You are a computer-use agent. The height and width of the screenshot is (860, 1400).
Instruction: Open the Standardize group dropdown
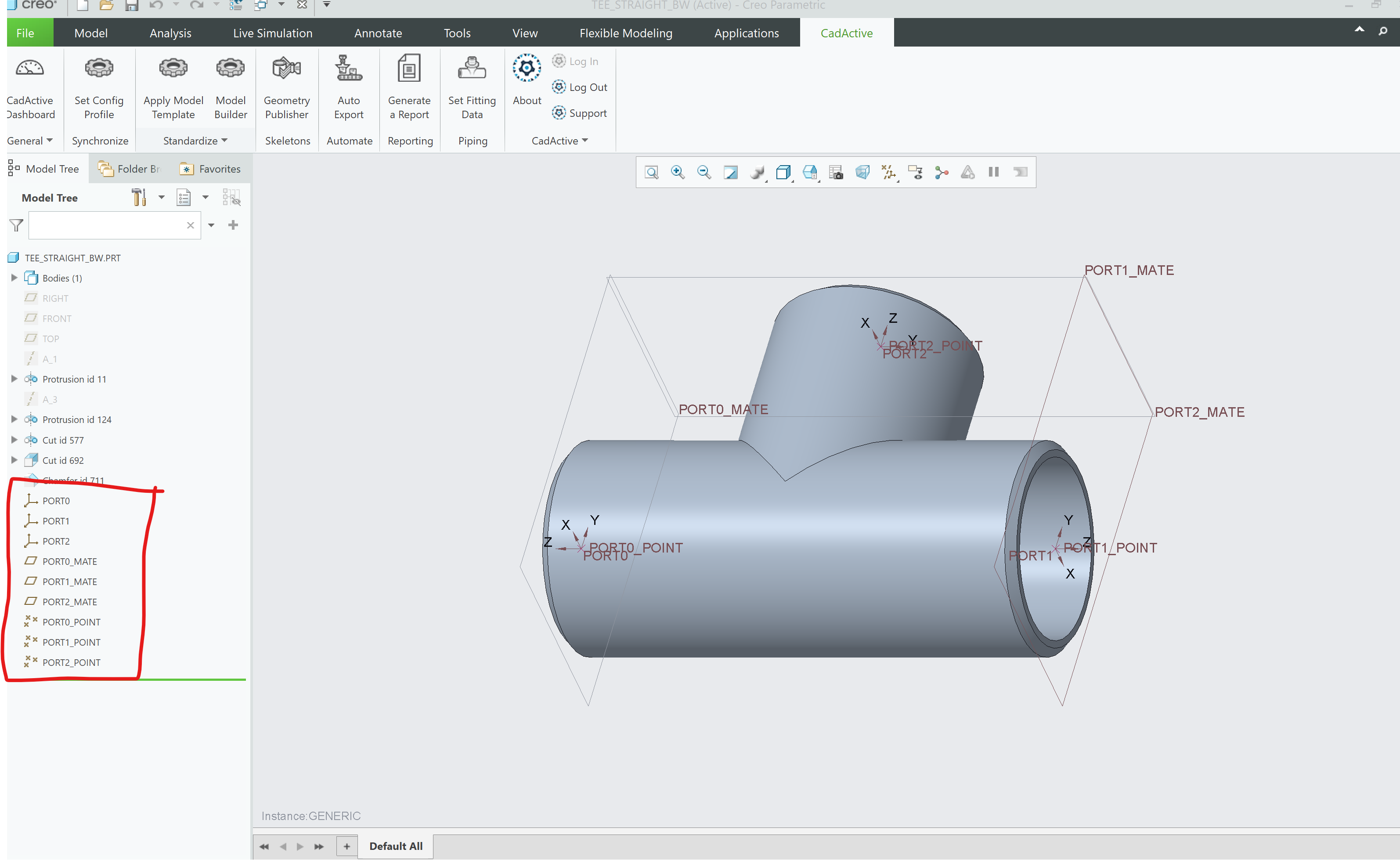pyautogui.click(x=195, y=141)
